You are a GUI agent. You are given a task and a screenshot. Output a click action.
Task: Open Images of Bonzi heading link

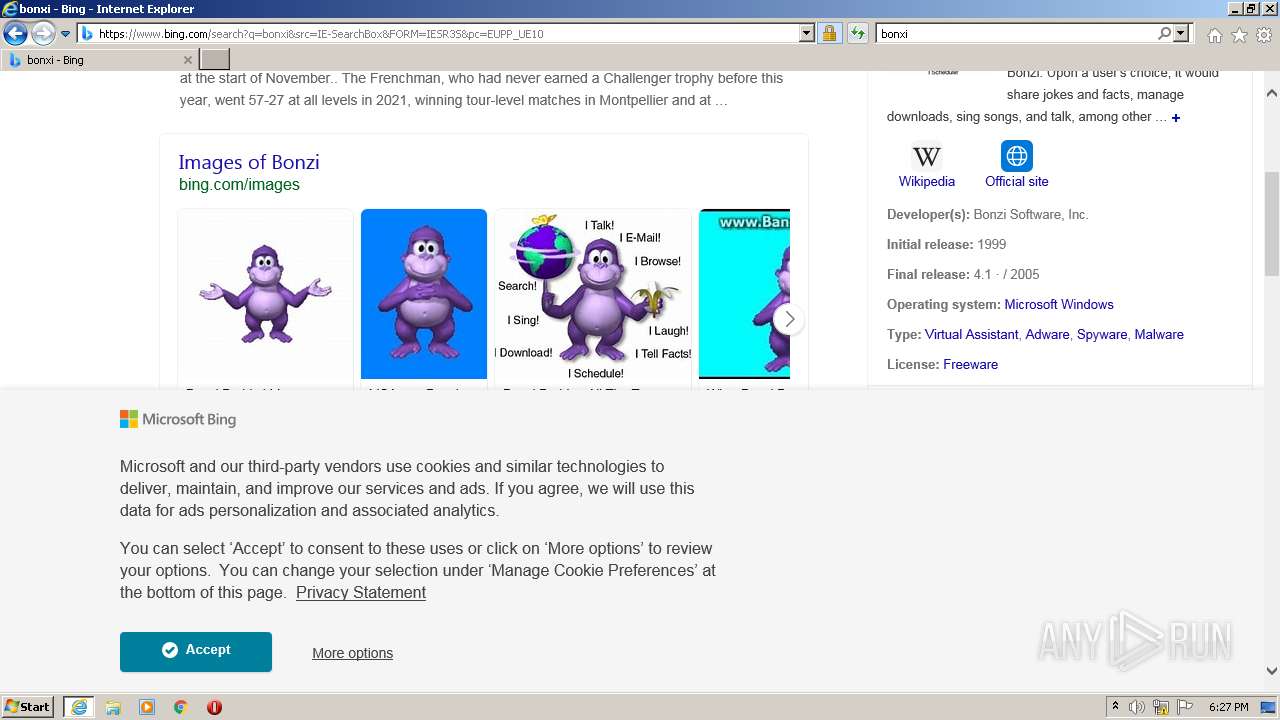tap(249, 162)
